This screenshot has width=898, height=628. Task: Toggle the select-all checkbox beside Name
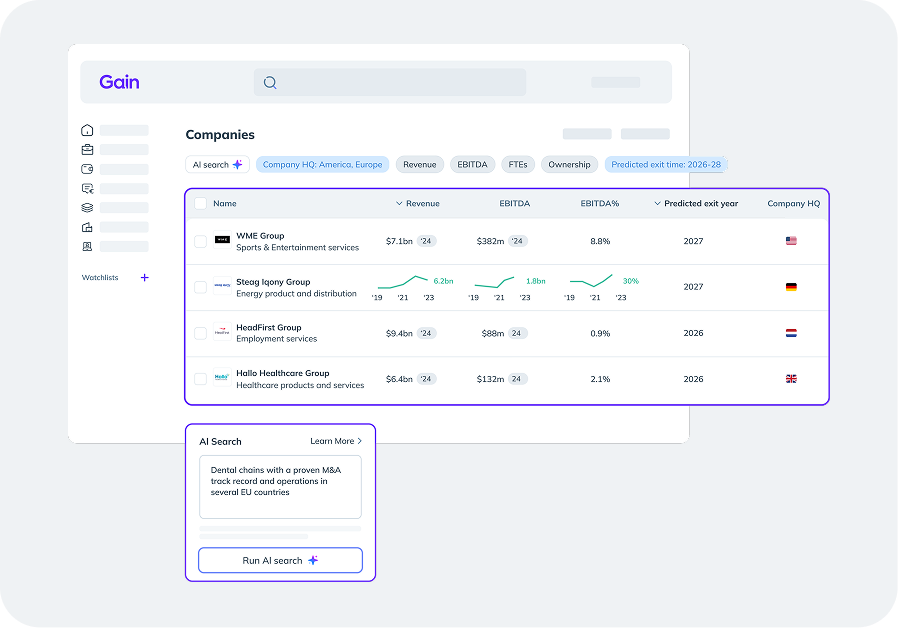tap(200, 204)
